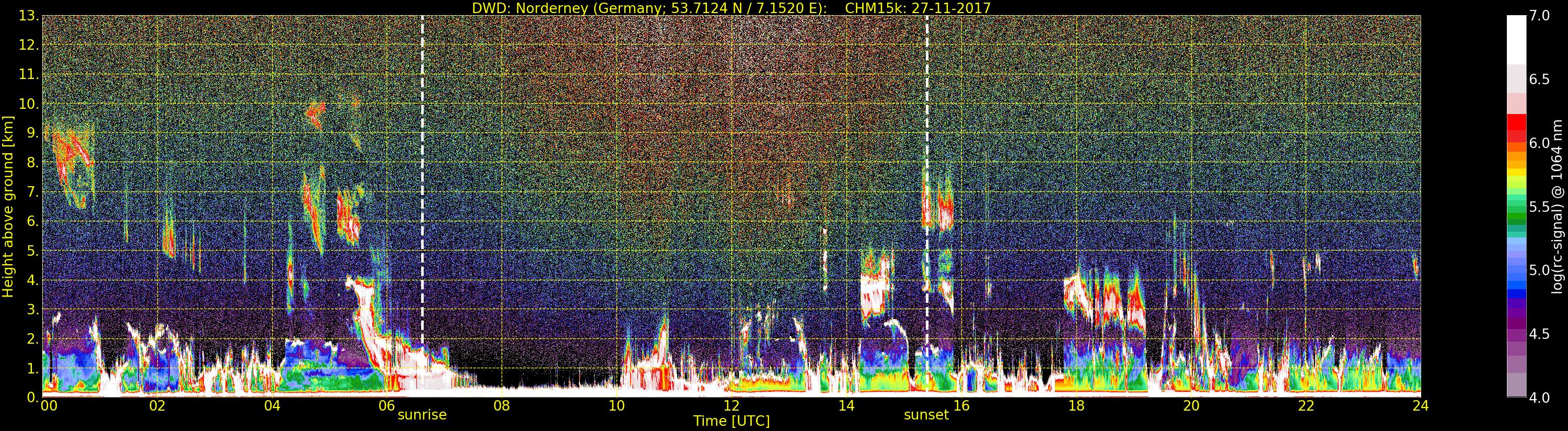The height and width of the screenshot is (431, 1568).
Task: Click the plot title naming Norderney station
Action: pos(731,8)
